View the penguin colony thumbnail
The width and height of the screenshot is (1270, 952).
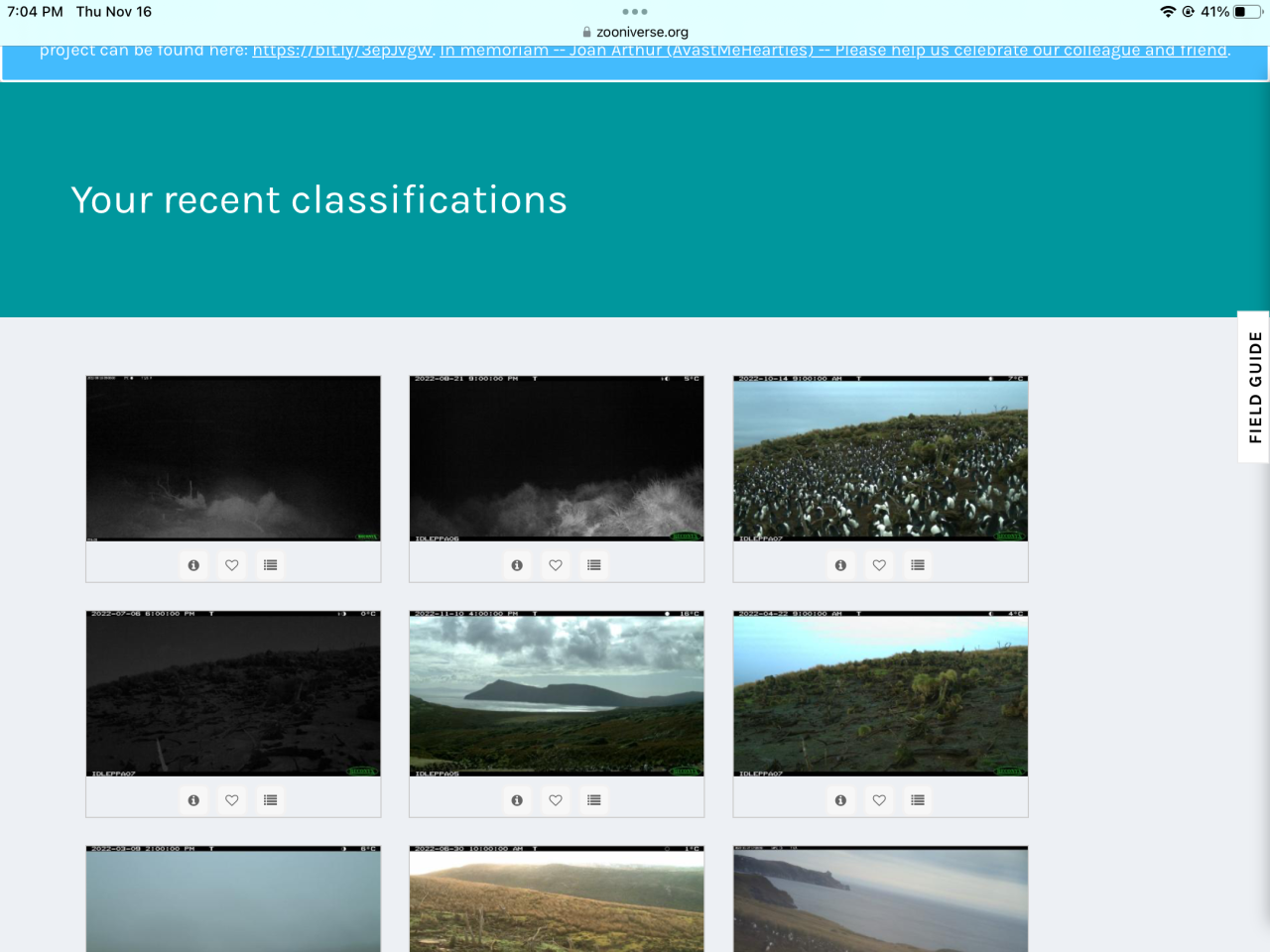click(x=880, y=458)
